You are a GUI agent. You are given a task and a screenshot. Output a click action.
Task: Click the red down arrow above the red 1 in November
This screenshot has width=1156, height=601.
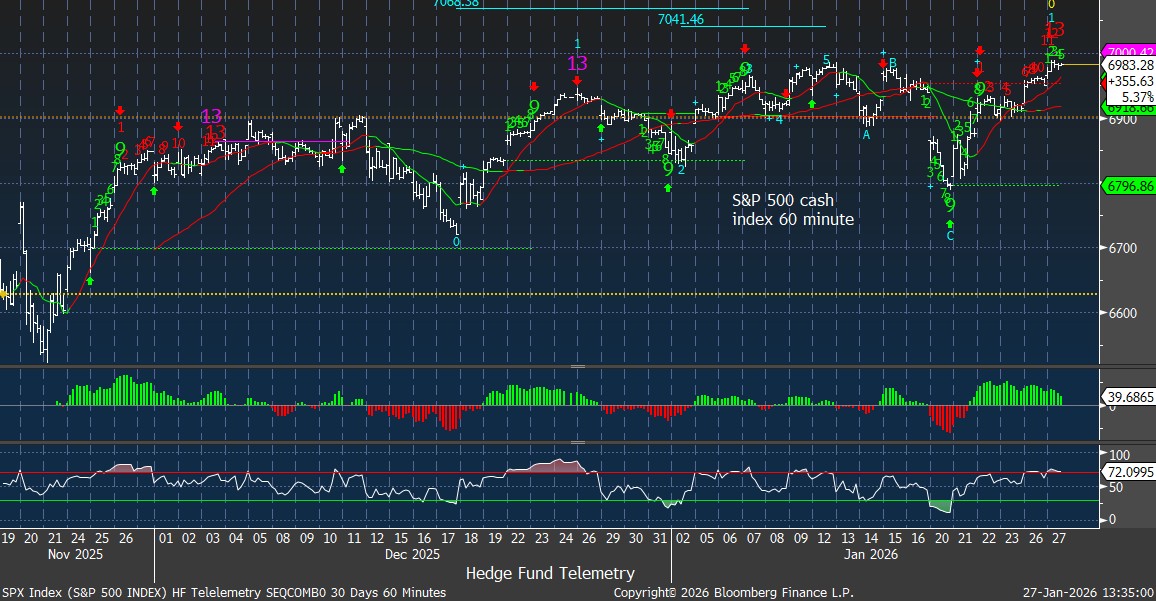120,111
